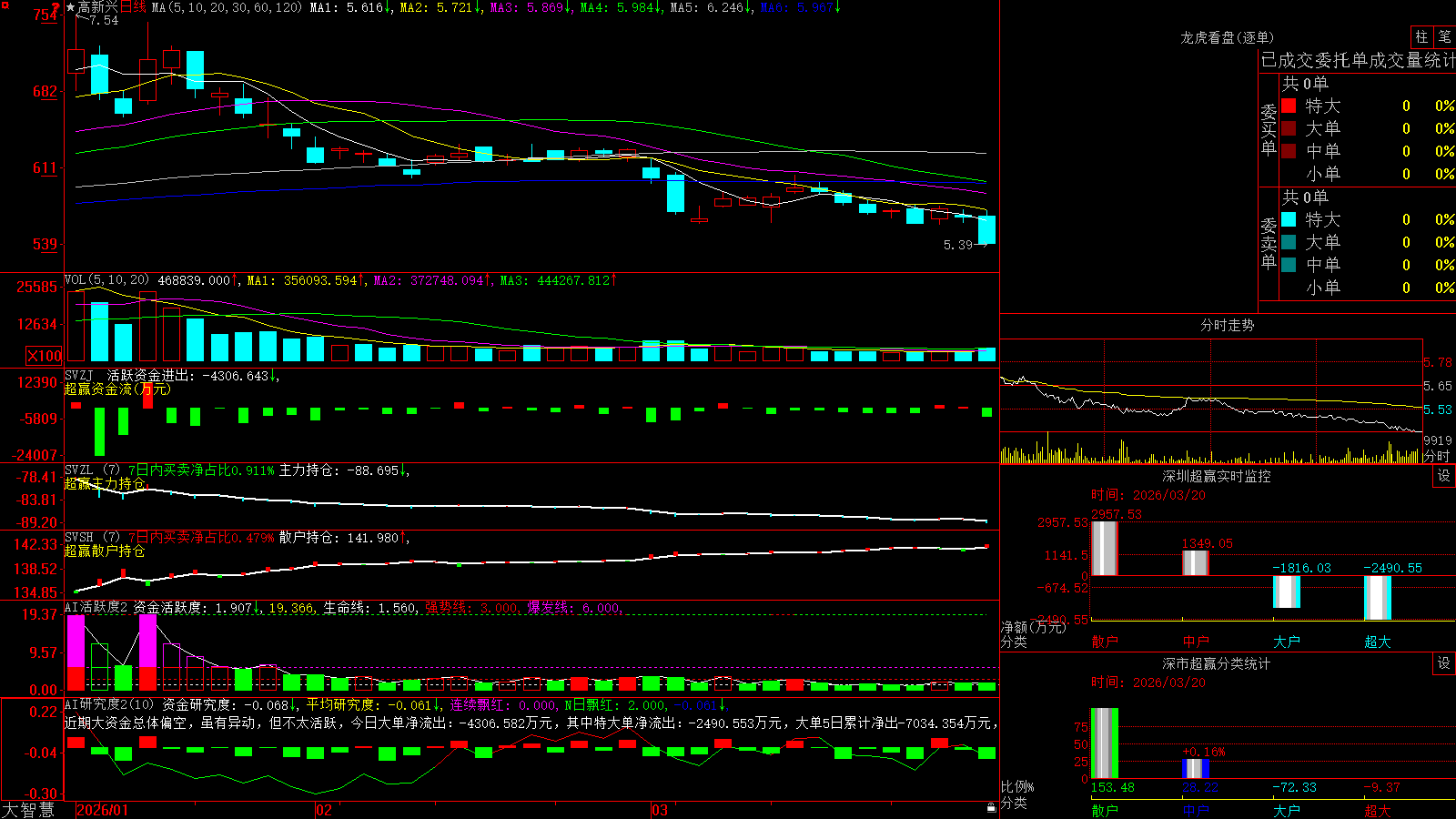Viewport: 1456px width, 819px height.
Task: Click the 超赢主力持仓 label
Action: pos(105,483)
